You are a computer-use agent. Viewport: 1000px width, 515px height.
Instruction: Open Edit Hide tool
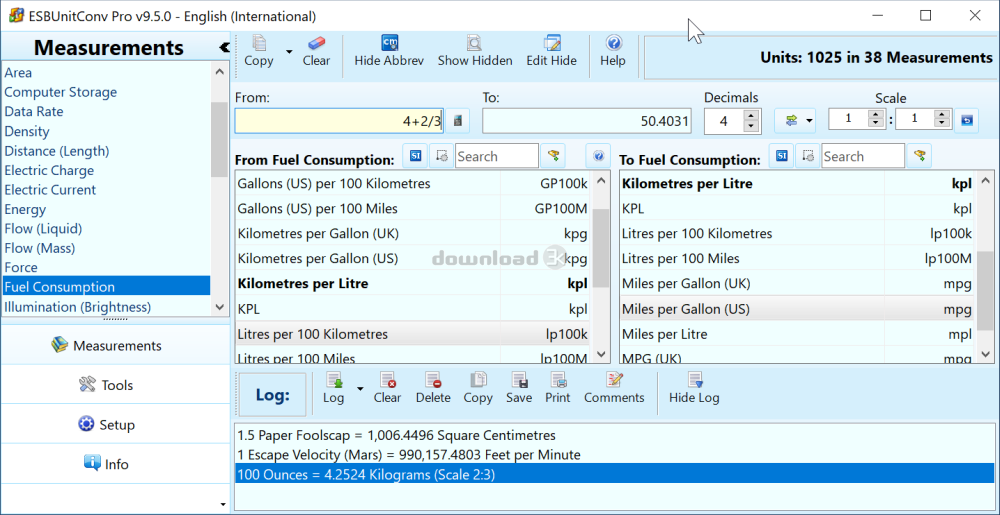(x=551, y=52)
